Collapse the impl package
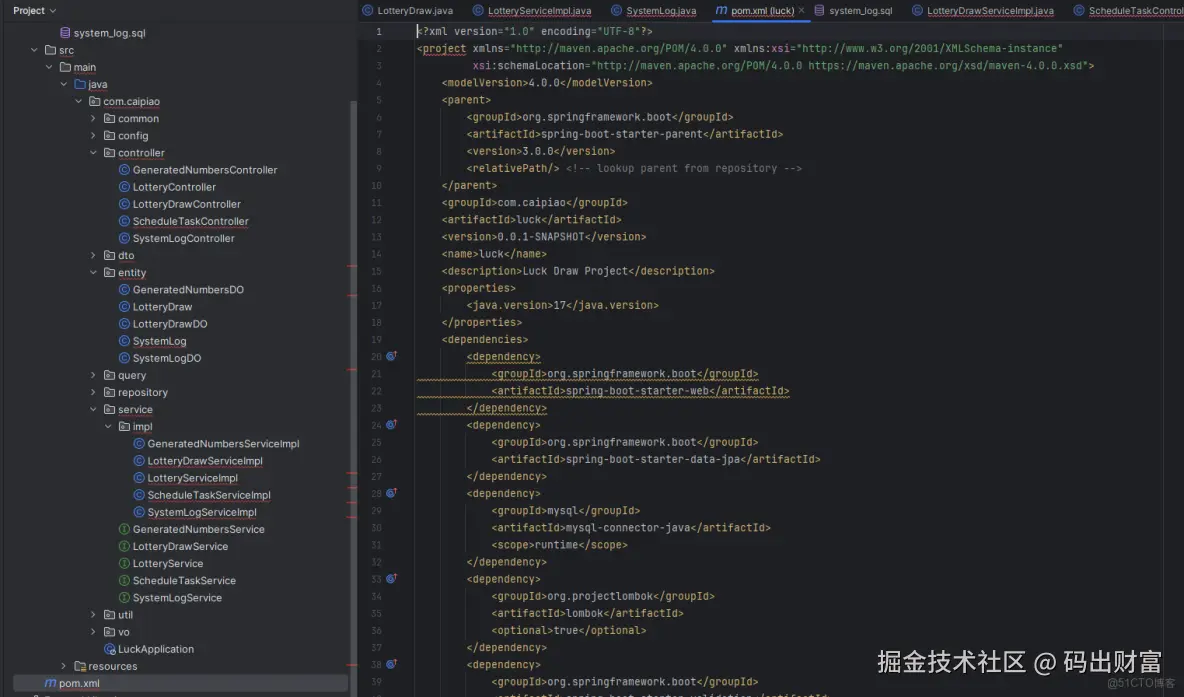1184x697 pixels. 108,427
